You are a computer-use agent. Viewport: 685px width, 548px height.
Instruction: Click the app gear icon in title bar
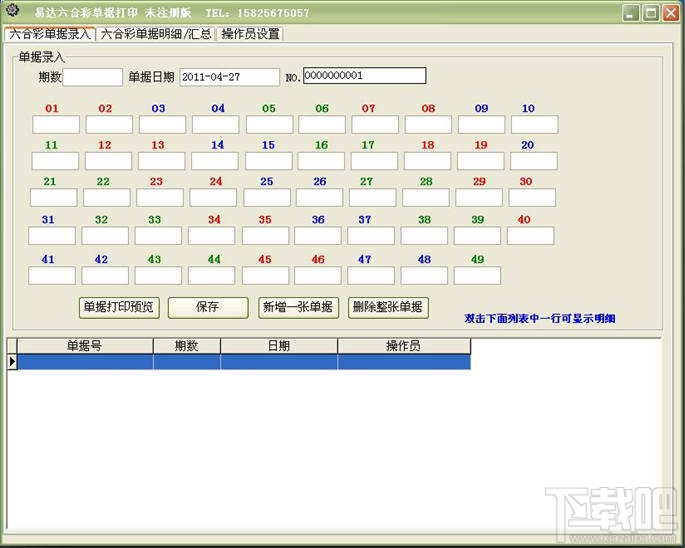[x=12, y=10]
